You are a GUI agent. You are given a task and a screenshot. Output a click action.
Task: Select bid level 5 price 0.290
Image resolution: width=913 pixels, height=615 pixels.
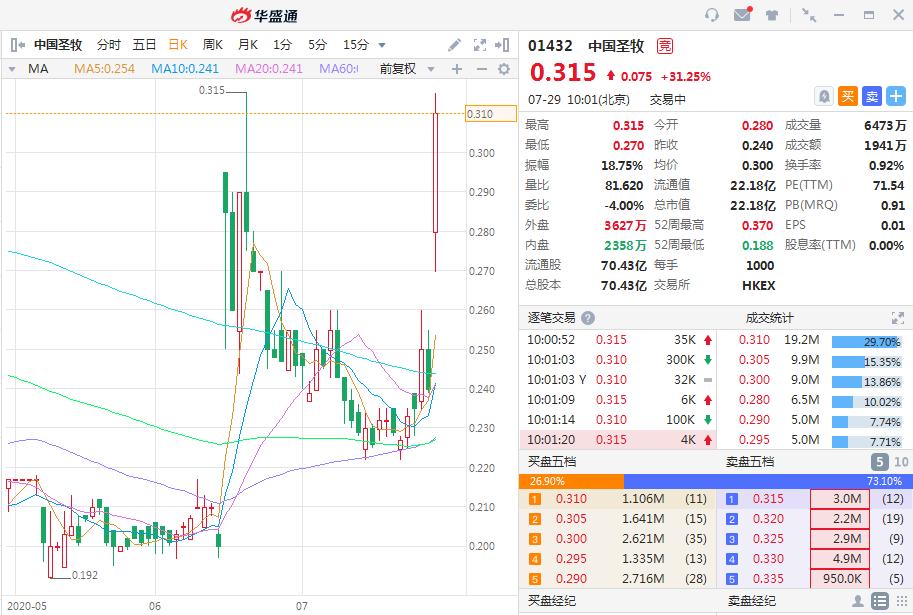[x=571, y=579]
